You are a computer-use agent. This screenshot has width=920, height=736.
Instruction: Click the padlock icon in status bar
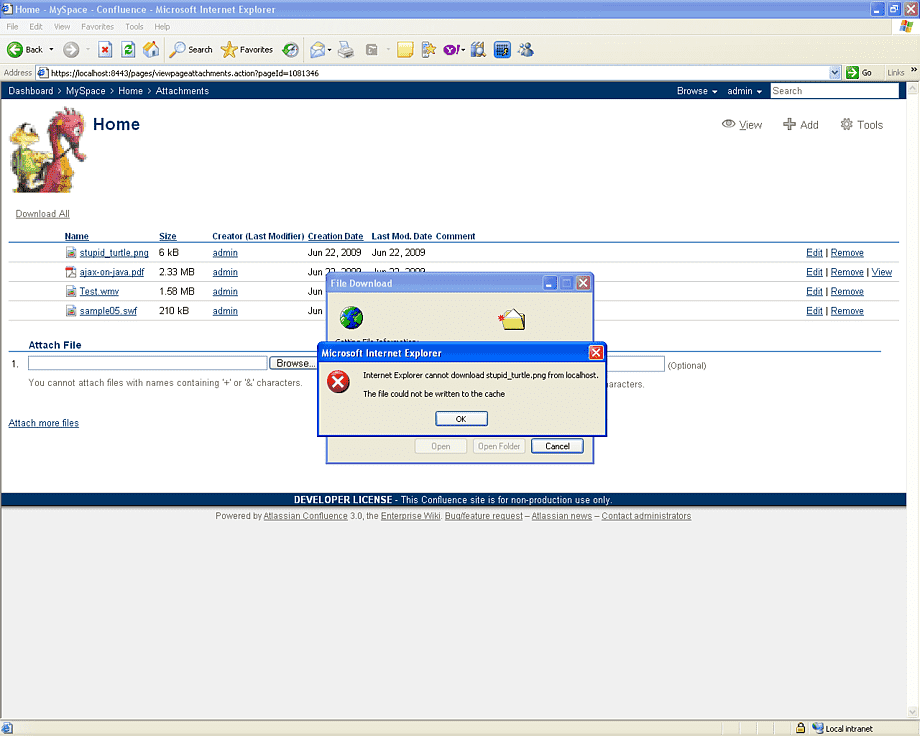click(800, 728)
